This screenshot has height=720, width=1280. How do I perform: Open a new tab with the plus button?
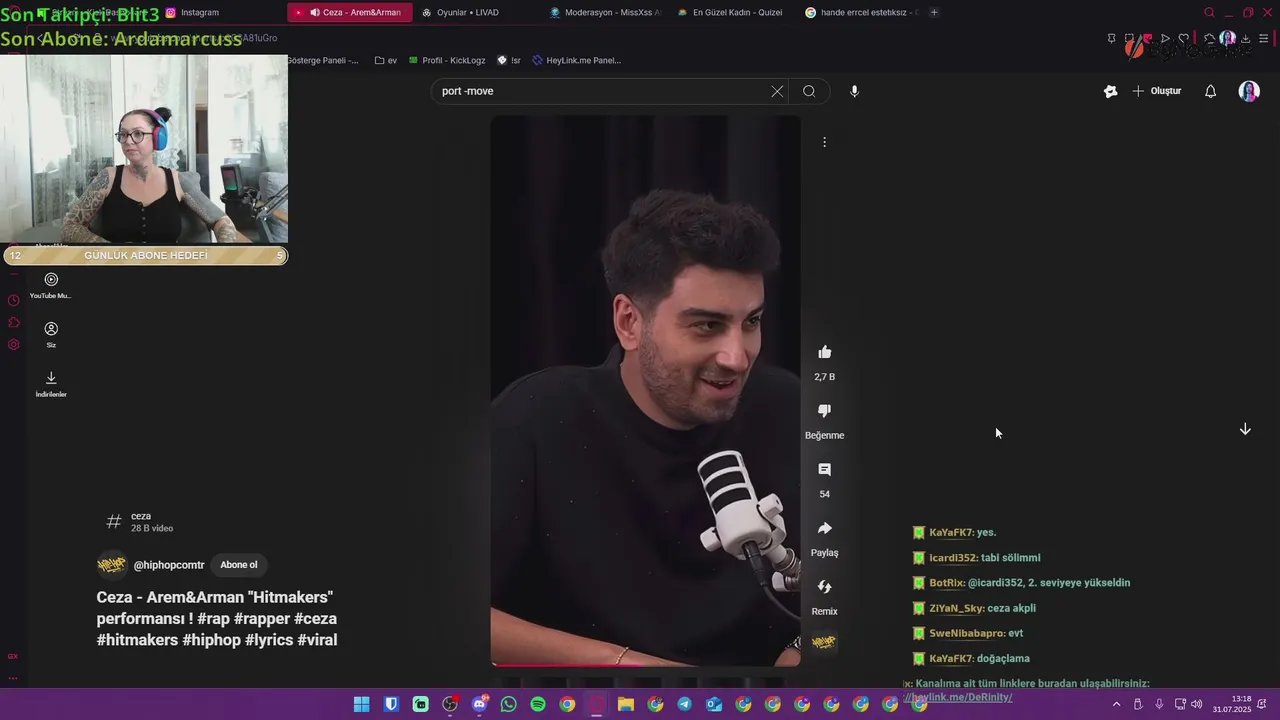pos(934,12)
